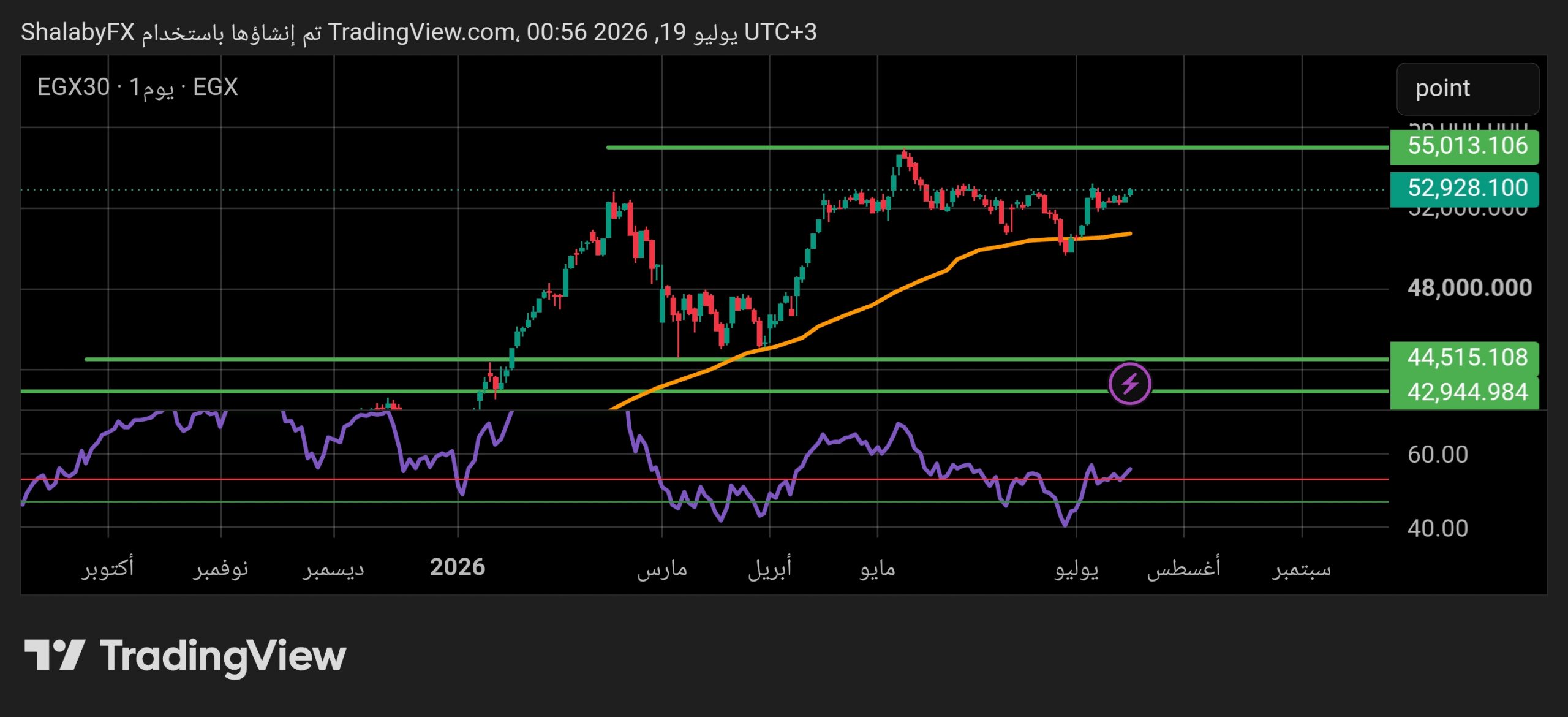Click the سبتمبر month label on time axis

tap(1302, 569)
